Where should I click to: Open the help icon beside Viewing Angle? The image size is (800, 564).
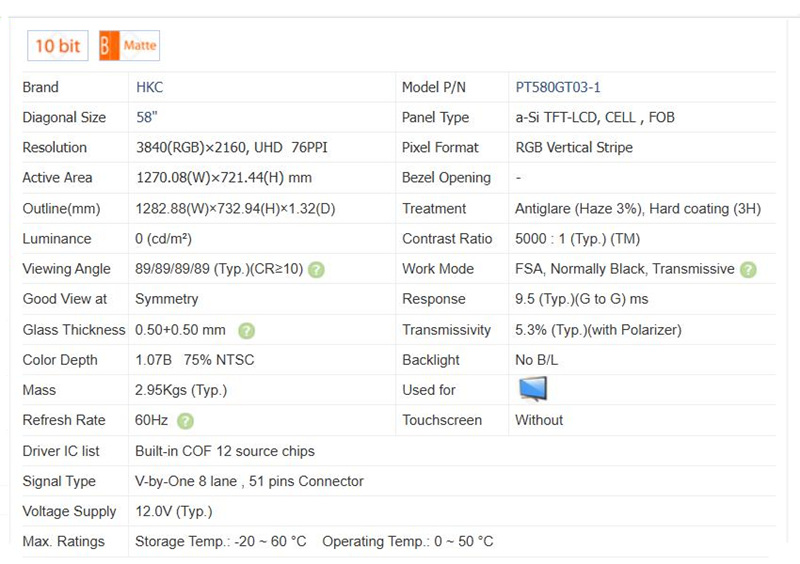[x=316, y=269]
